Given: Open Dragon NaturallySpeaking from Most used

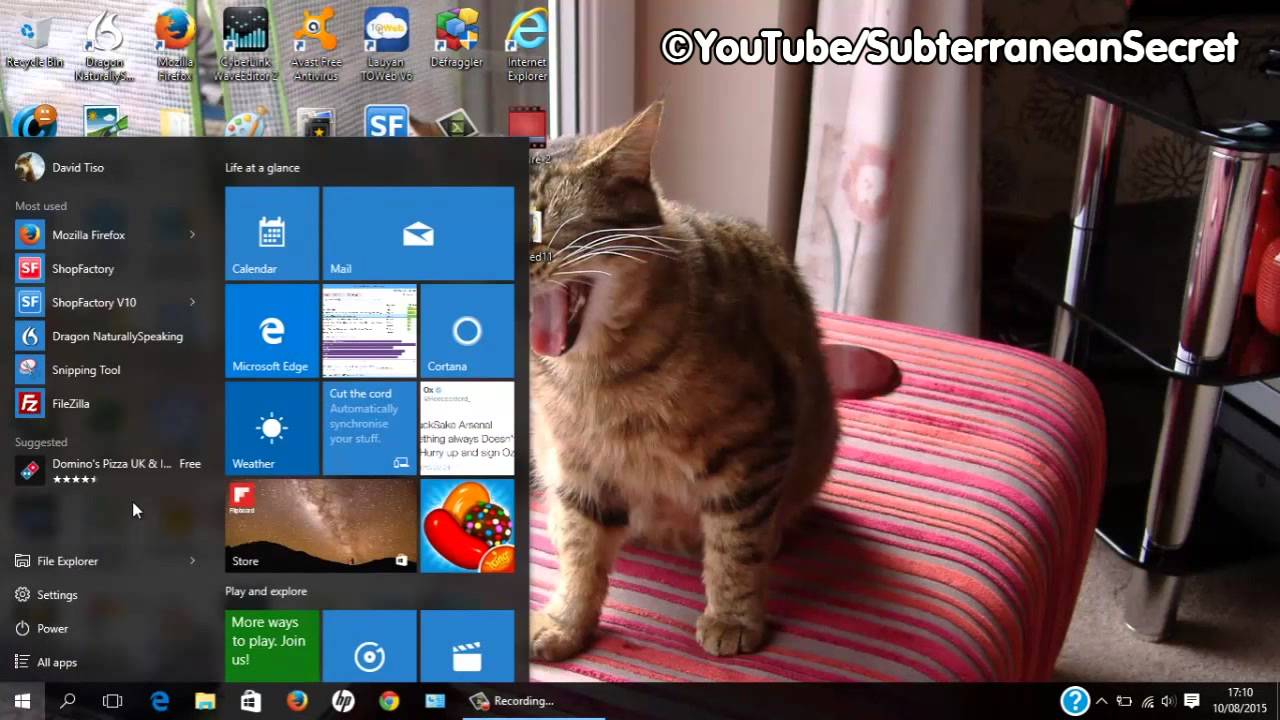Looking at the screenshot, I should (106, 336).
